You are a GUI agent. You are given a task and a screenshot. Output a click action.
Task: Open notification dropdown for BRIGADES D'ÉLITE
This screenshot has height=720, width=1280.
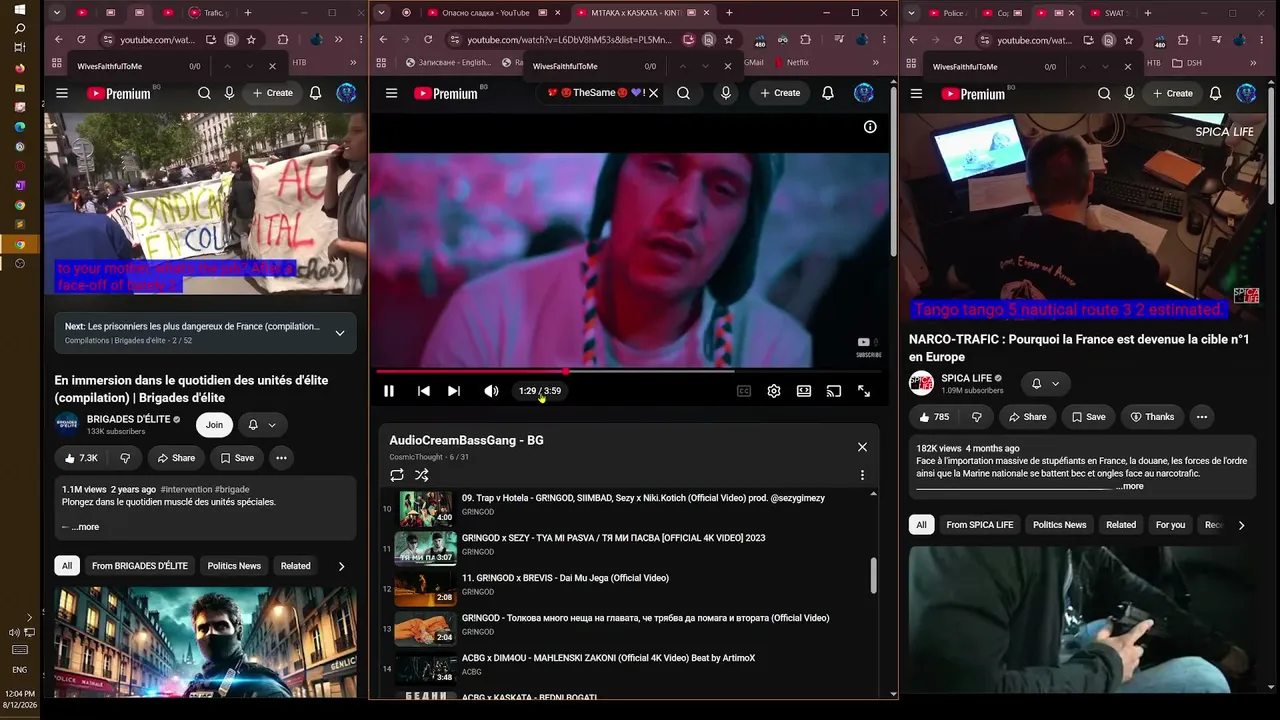[261, 425]
